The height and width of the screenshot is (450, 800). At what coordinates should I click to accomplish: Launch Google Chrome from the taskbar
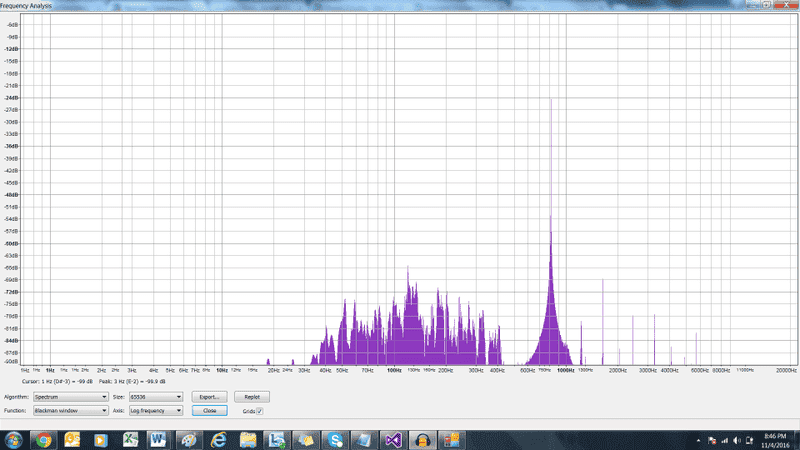tap(44, 439)
